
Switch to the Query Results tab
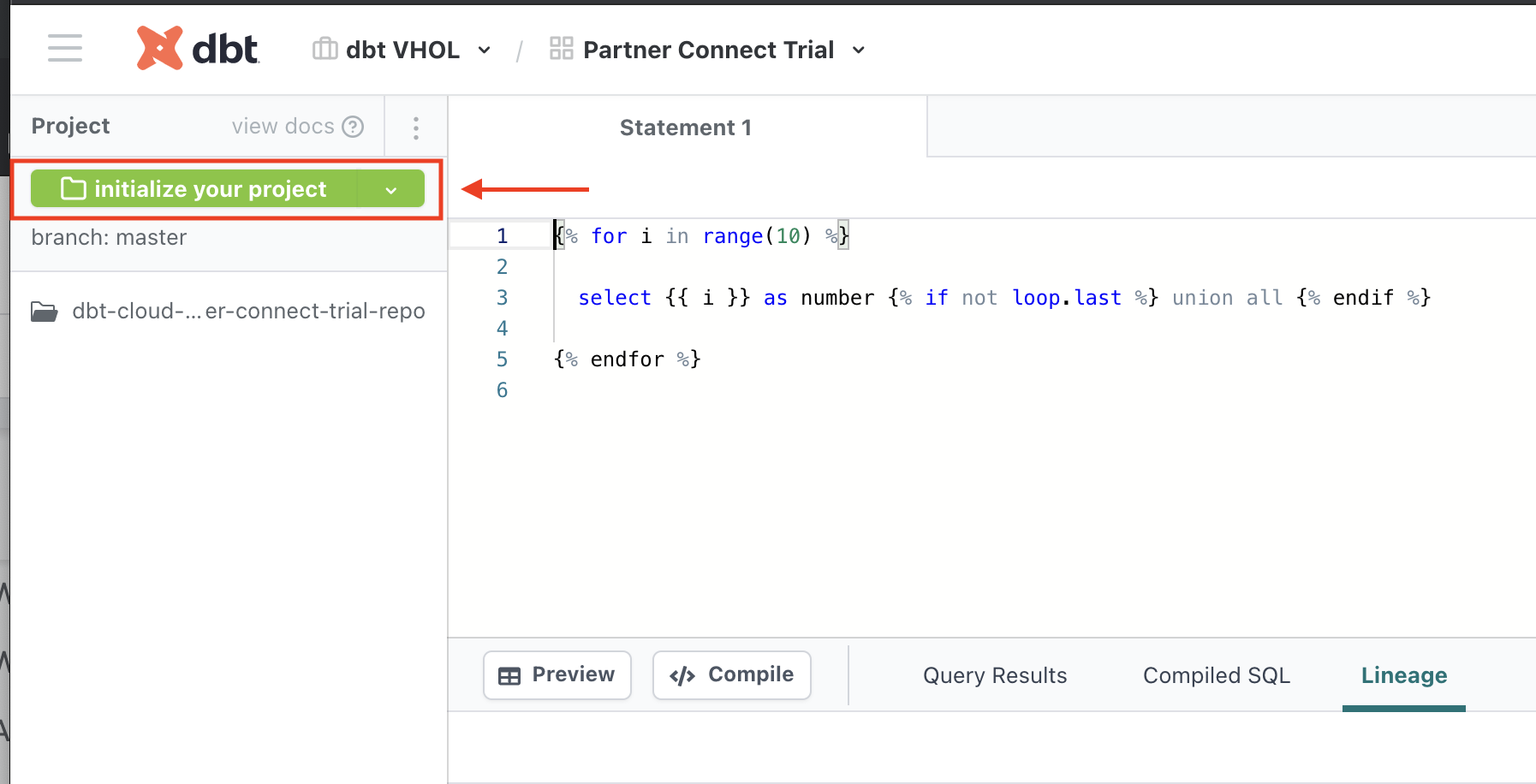pos(995,676)
